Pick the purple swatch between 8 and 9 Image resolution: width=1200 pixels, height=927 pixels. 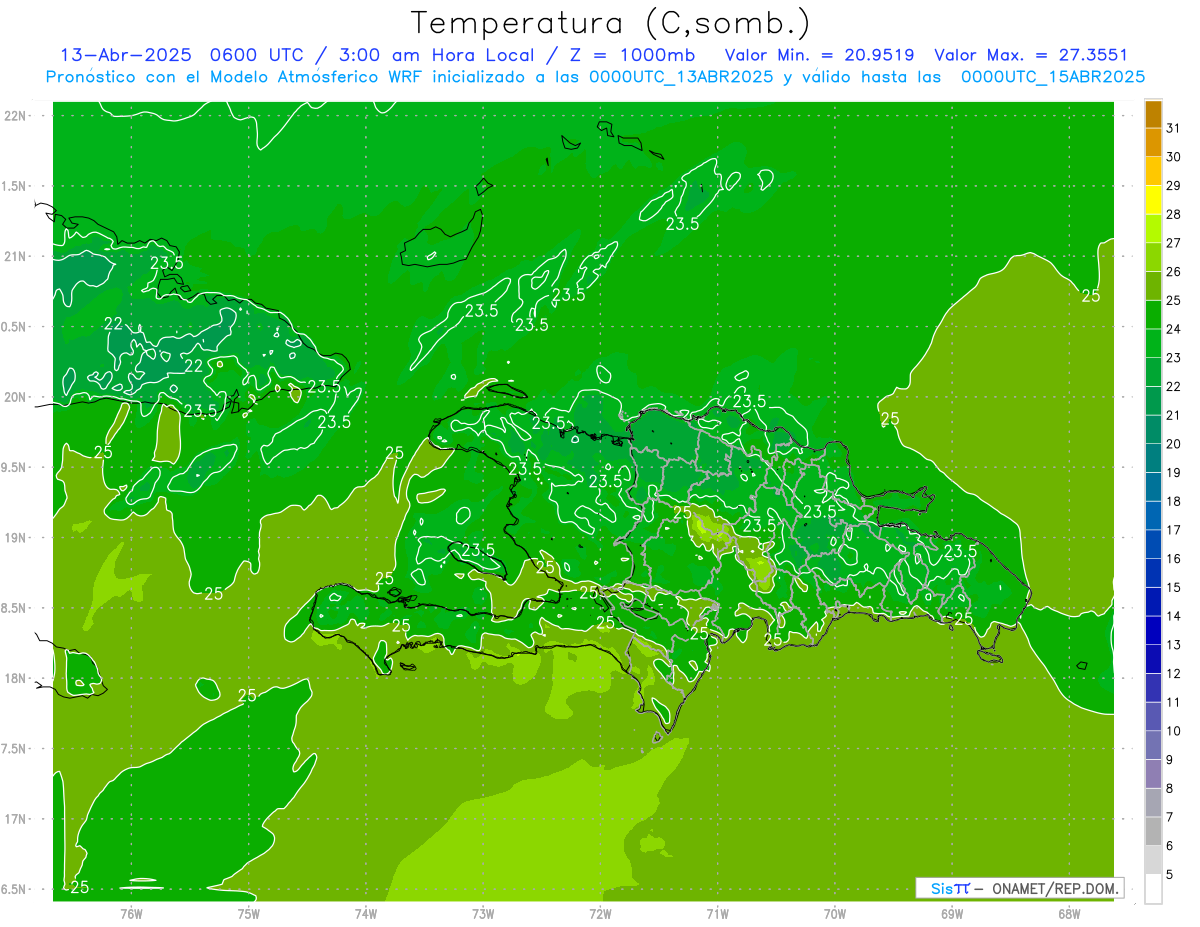tap(1153, 774)
